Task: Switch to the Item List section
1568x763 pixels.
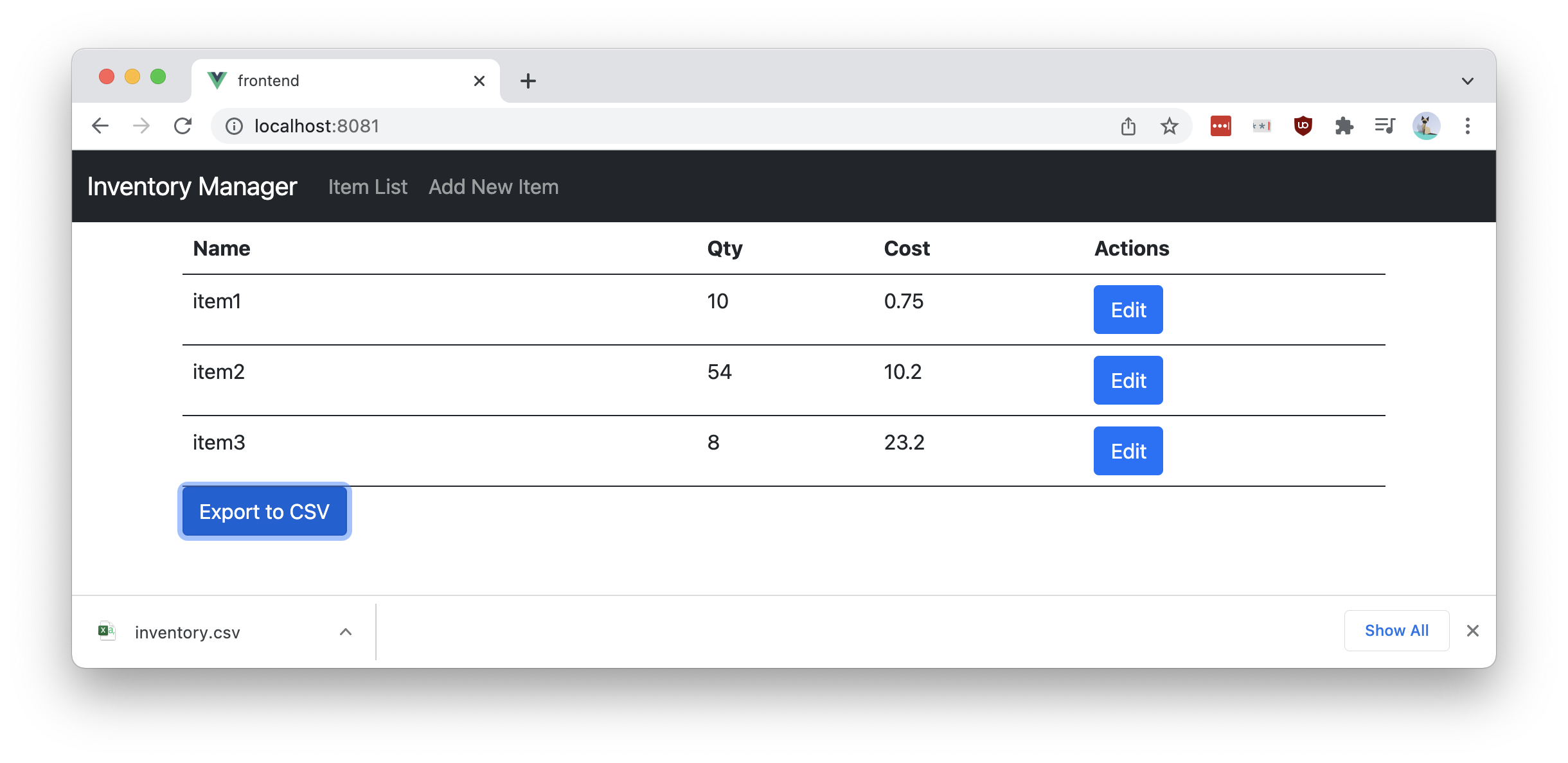Action: [x=368, y=187]
